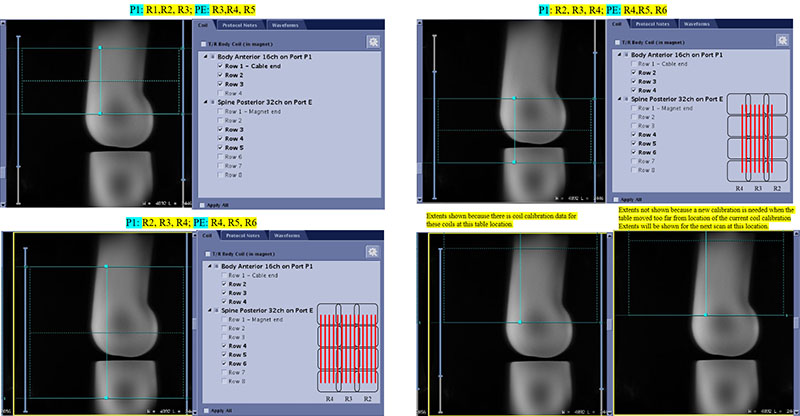Open Waveforms tab in top-right panel
The height and width of the screenshot is (416, 800).
(697, 22)
